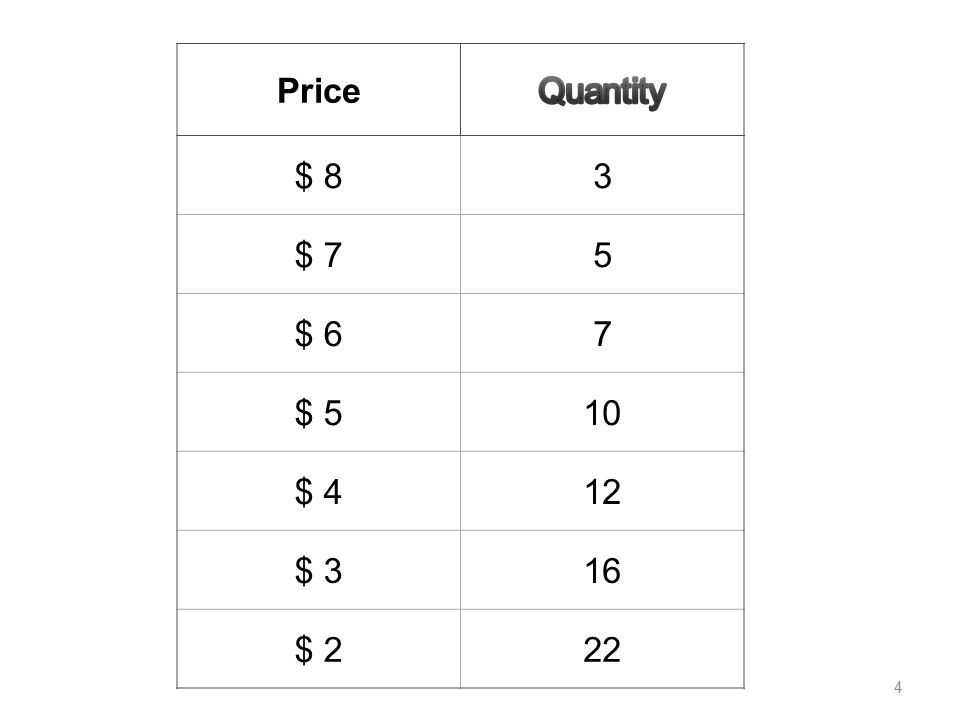The width and height of the screenshot is (960, 720).
Task: Click the slide number 4
Action: pos(898,688)
